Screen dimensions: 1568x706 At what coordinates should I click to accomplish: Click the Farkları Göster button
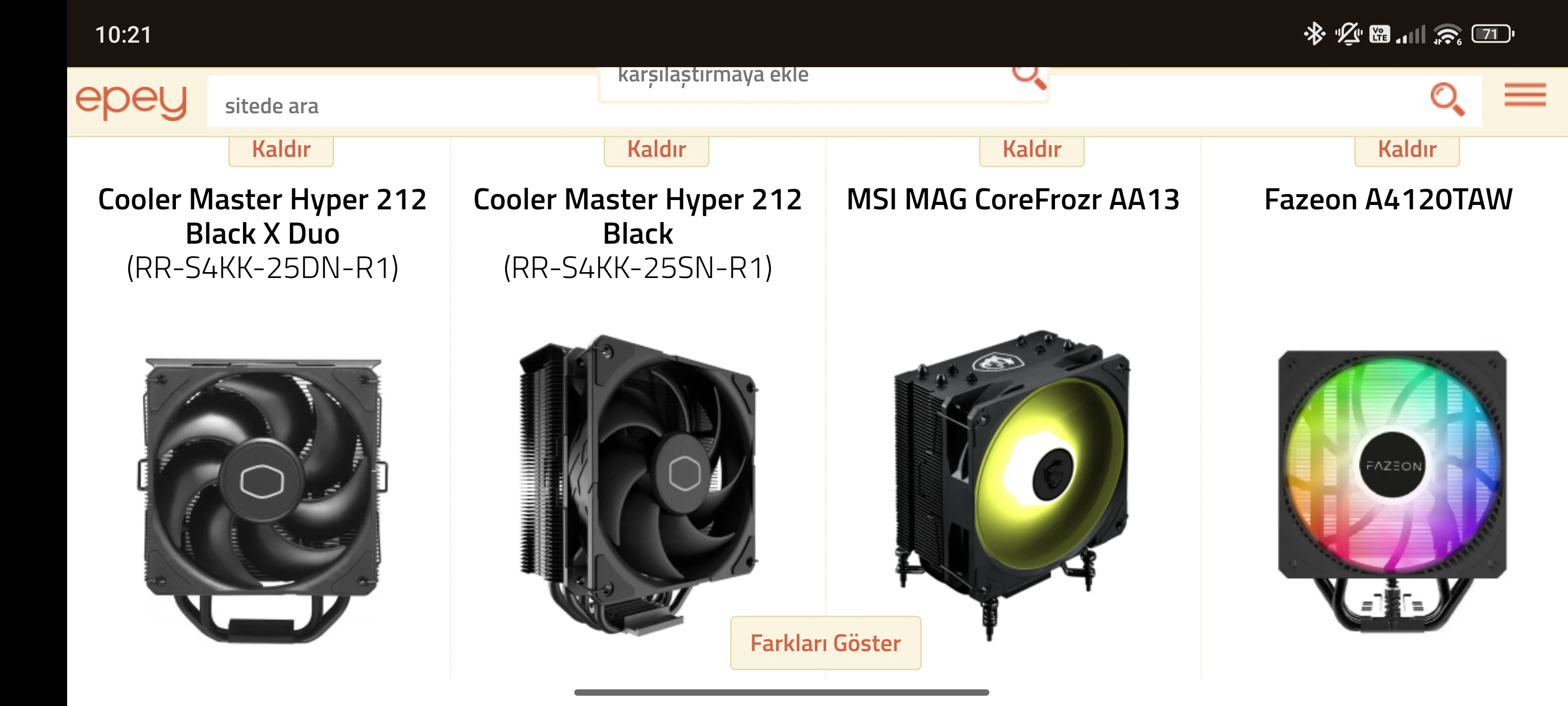(x=825, y=643)
